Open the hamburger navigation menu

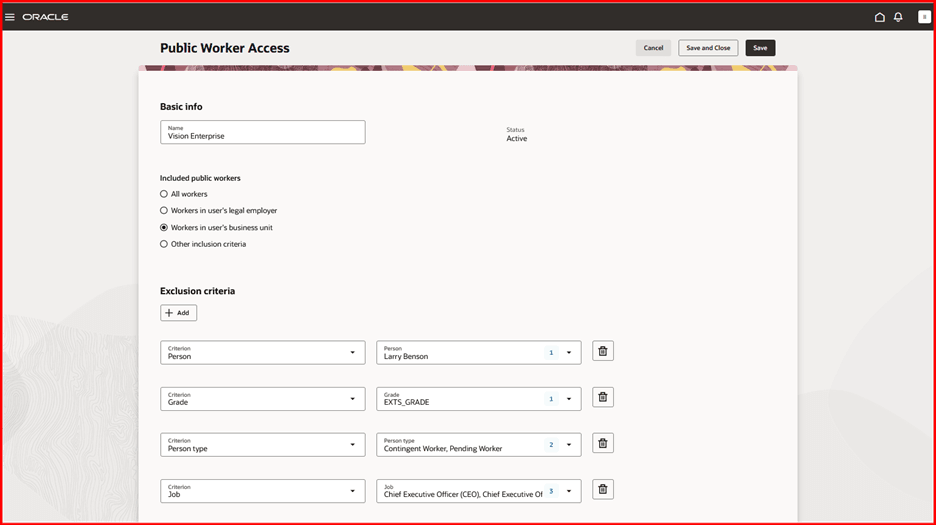coord(10,17)
